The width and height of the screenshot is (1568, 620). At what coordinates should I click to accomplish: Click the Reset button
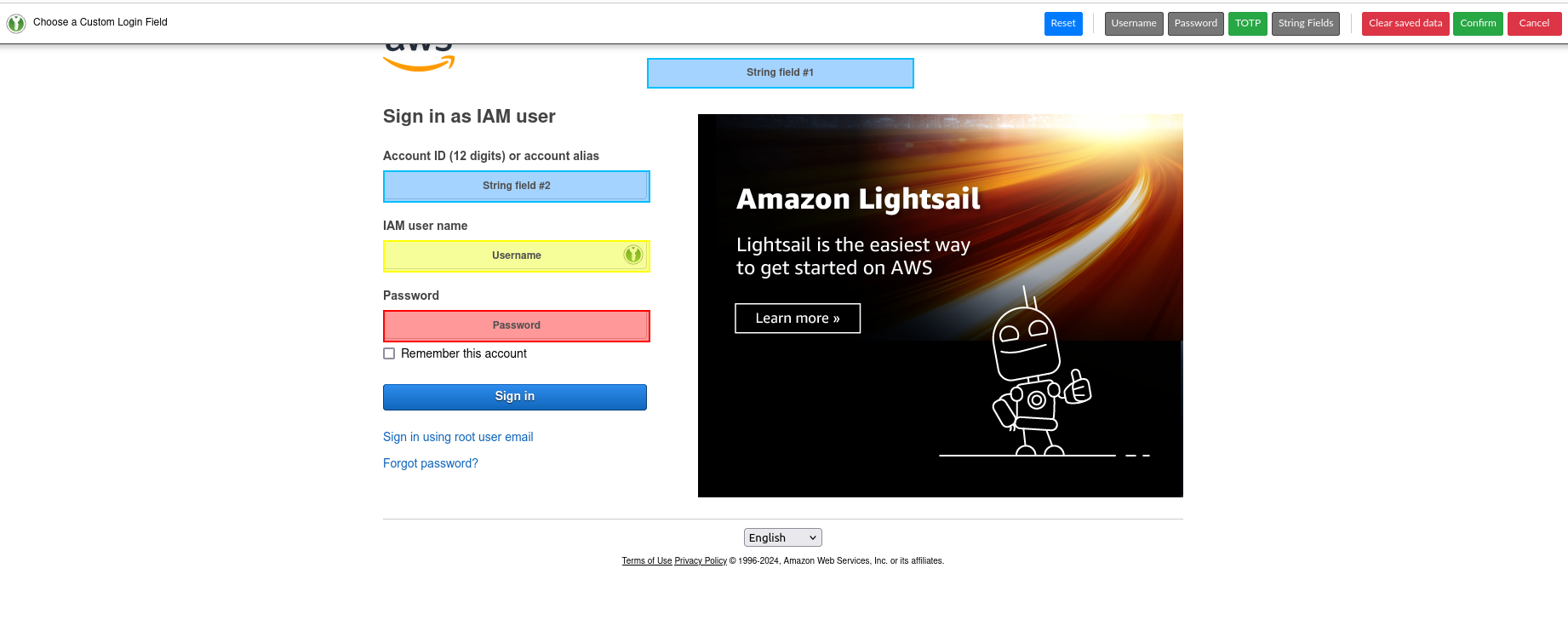[x=1063, y=24]
